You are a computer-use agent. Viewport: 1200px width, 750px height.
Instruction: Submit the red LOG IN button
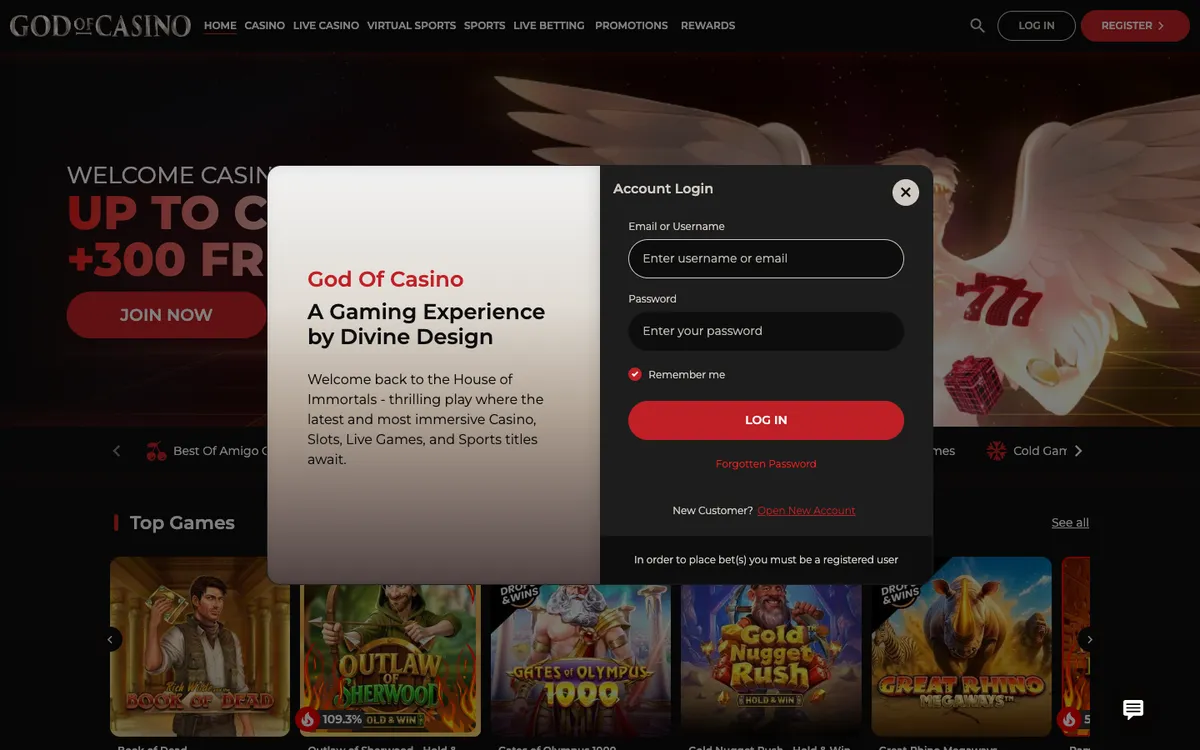(x=766, y=420)
